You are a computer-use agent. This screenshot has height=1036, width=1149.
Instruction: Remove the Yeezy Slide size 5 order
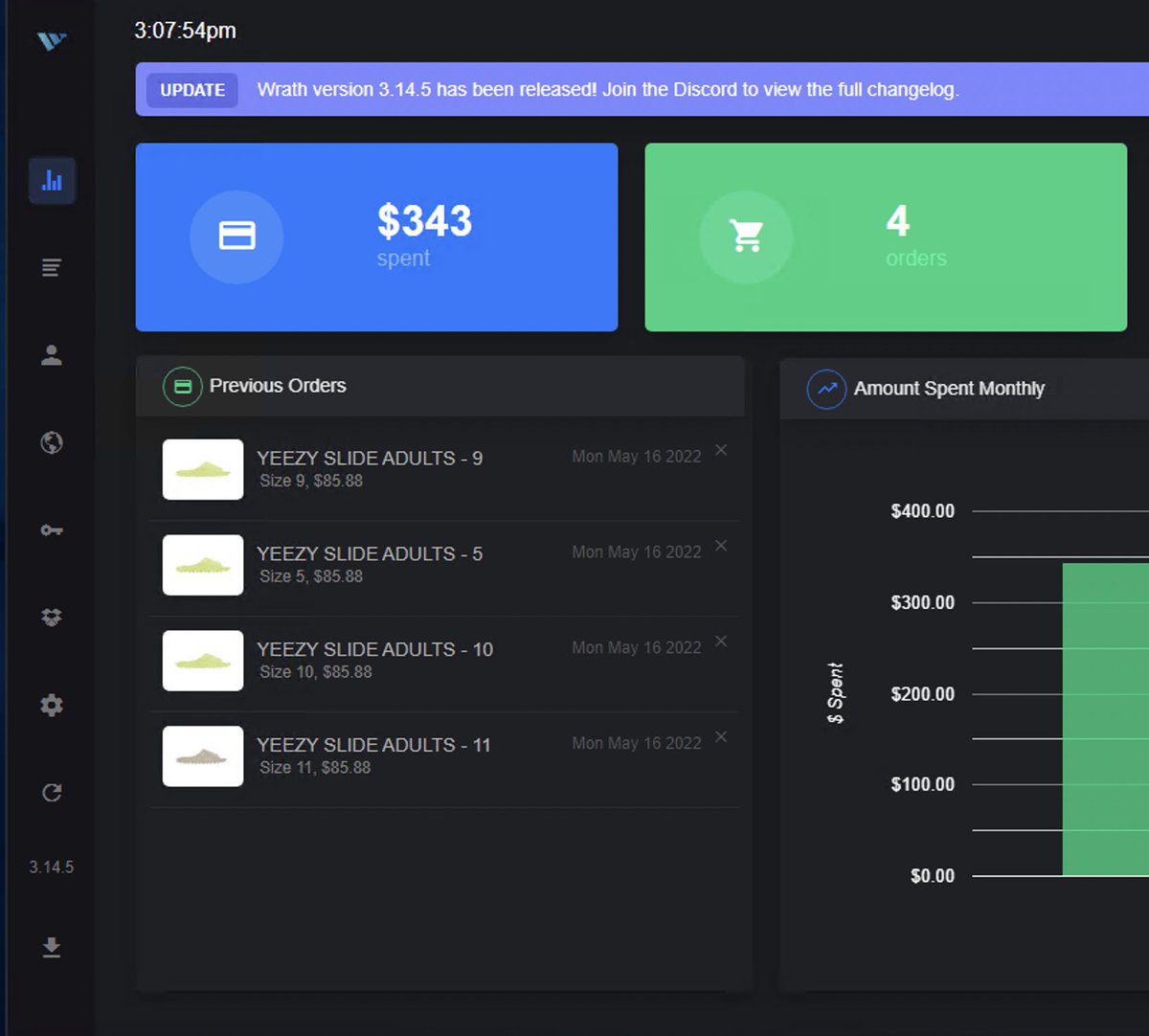coord(721,546)
